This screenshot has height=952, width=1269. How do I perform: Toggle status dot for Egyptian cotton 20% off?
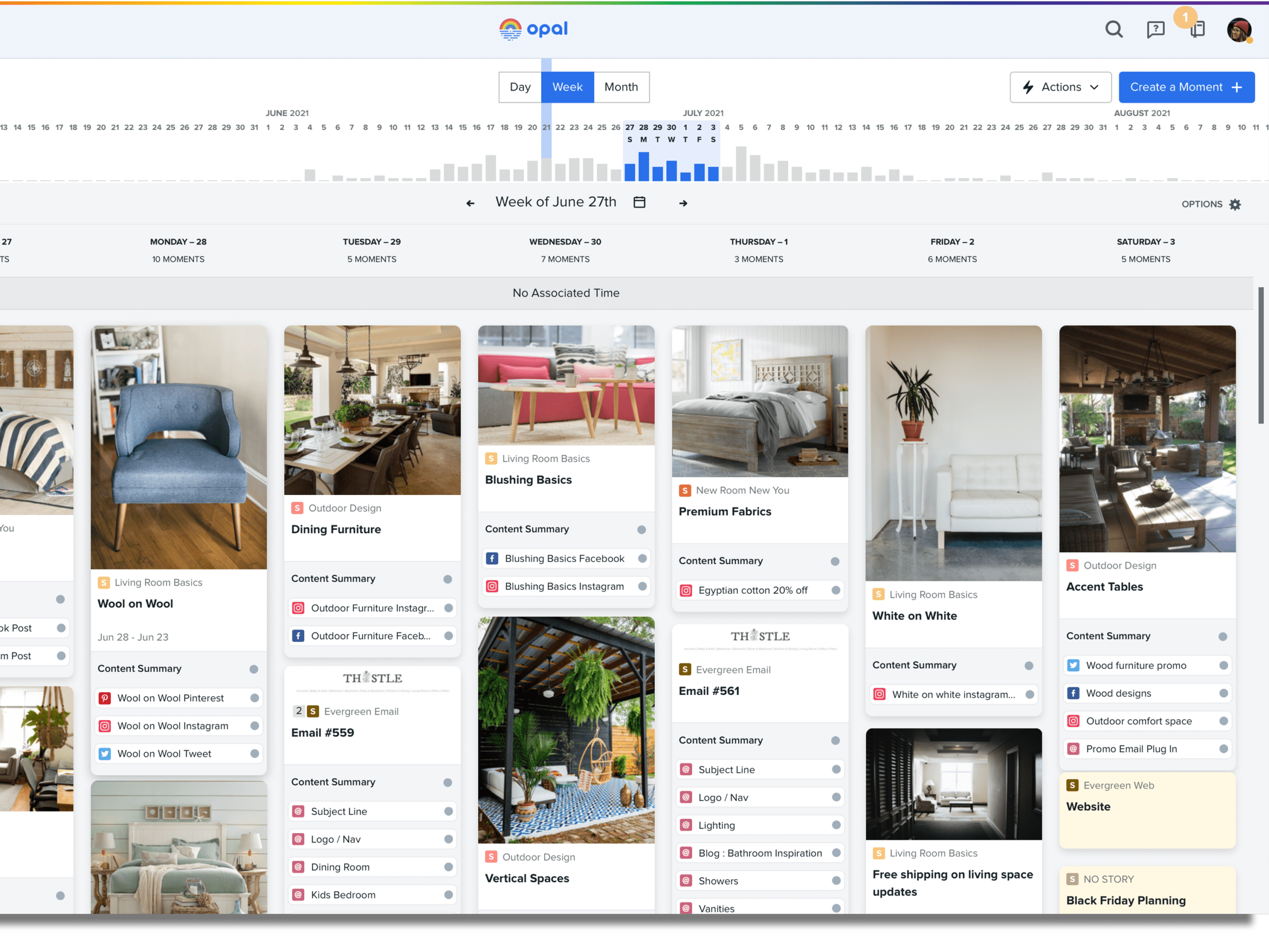point(835,590)
